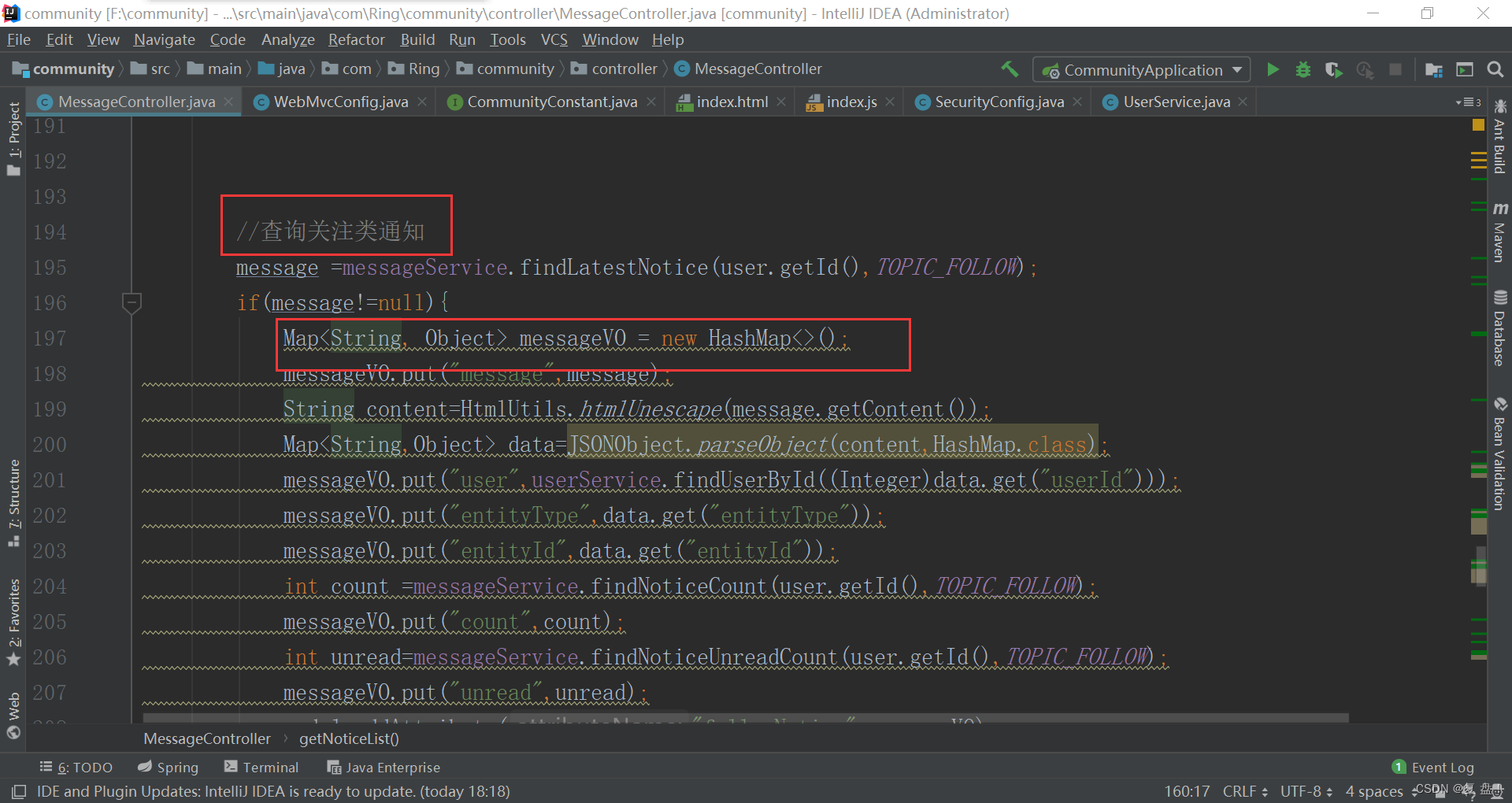The image size is (1512, 803).
Task: Toggle the Project tool window
Action: (x=13, y=139)
